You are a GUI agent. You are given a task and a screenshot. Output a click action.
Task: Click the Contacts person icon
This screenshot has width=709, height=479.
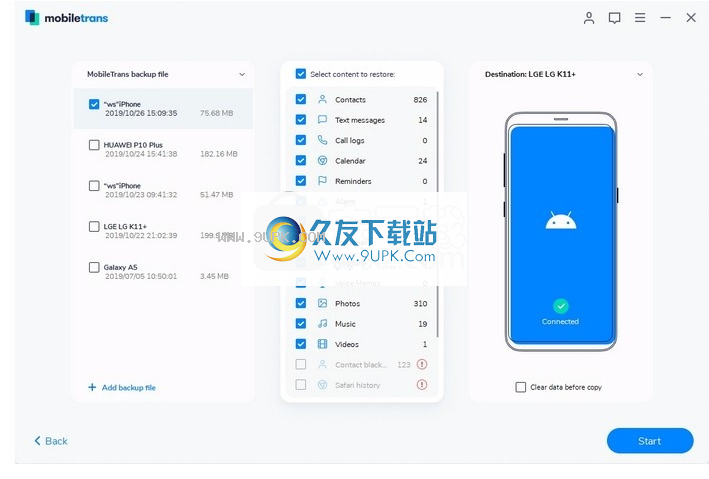pos(322,99)
